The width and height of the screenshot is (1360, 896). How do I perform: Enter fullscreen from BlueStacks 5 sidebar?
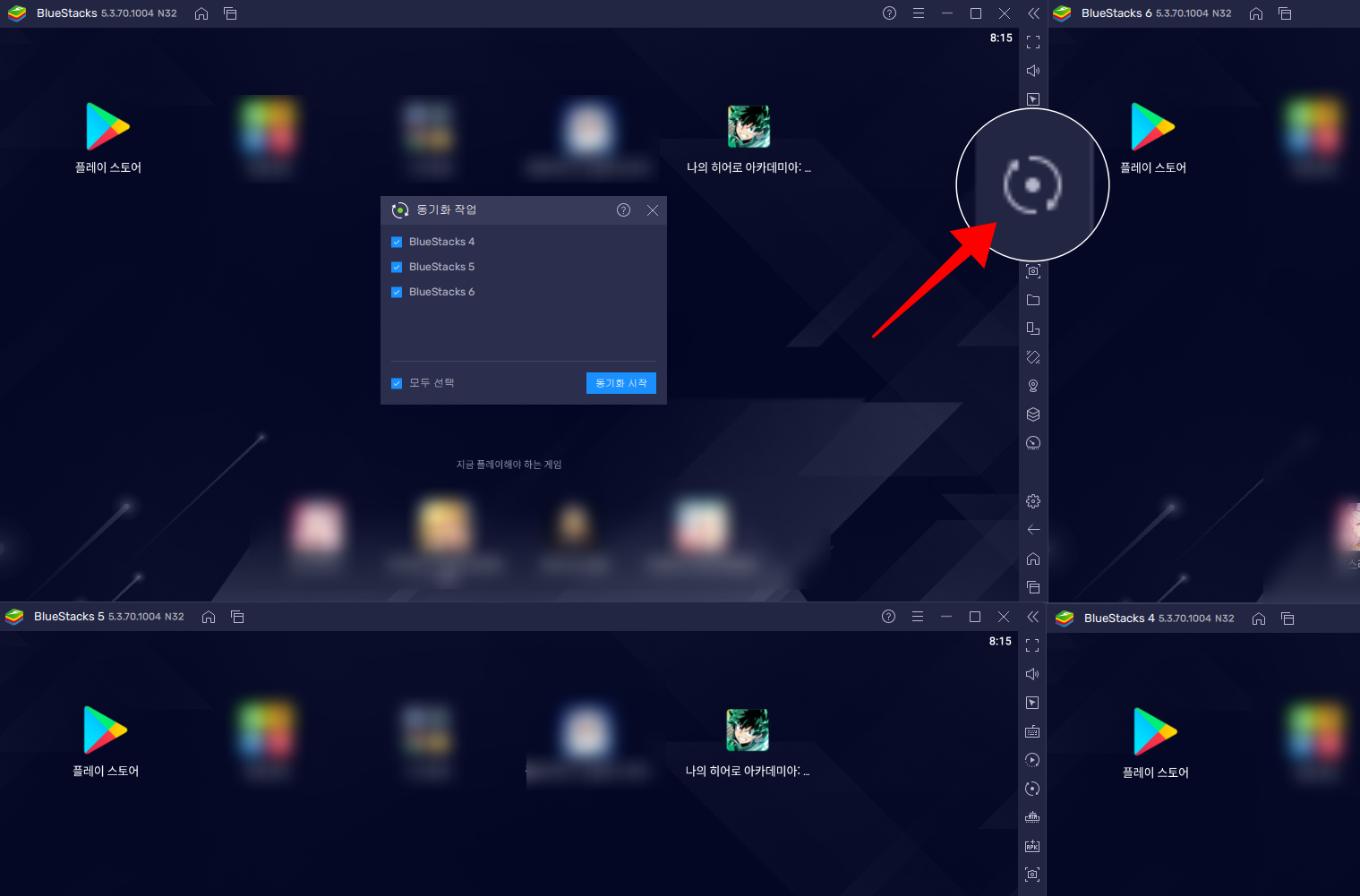pos(1032,645)
